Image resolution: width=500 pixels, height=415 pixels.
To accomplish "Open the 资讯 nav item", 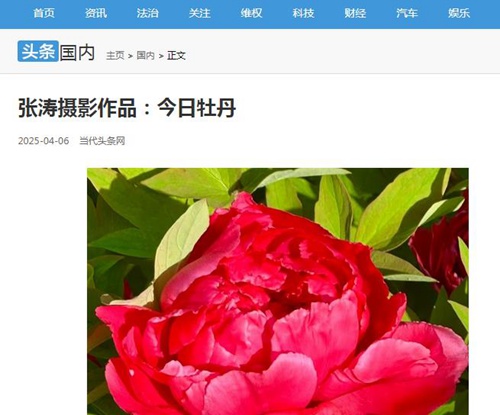I will point(96,13).
